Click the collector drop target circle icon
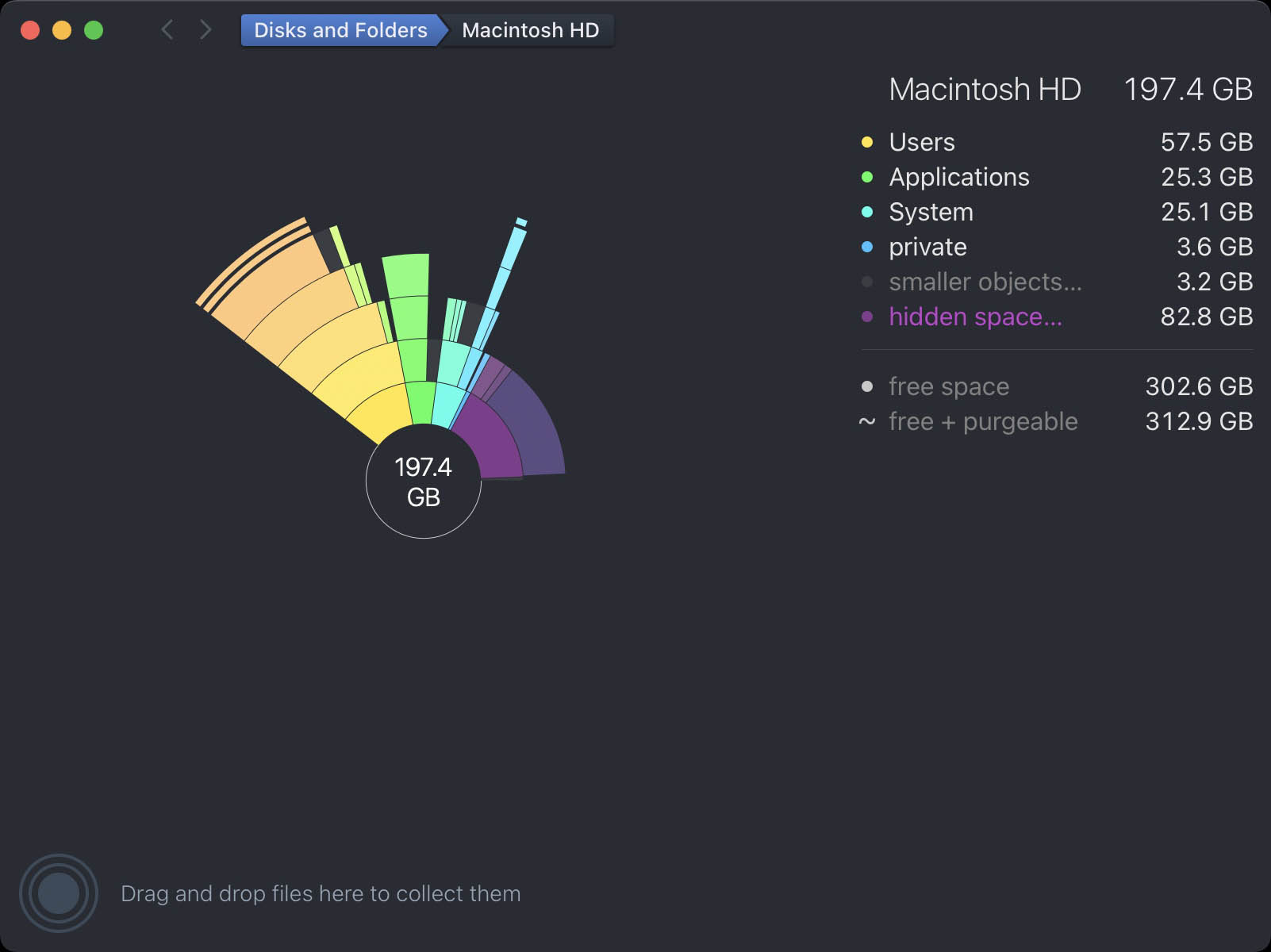The height and width of the screenshot is (952, 1271). pos(59,893)
